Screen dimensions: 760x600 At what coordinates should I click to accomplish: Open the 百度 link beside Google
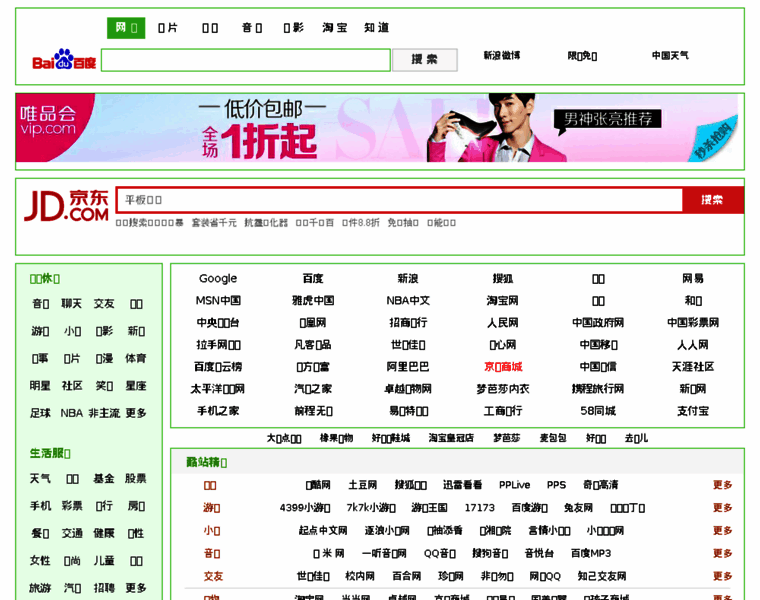pyautogui.click(x=313, y=278)
